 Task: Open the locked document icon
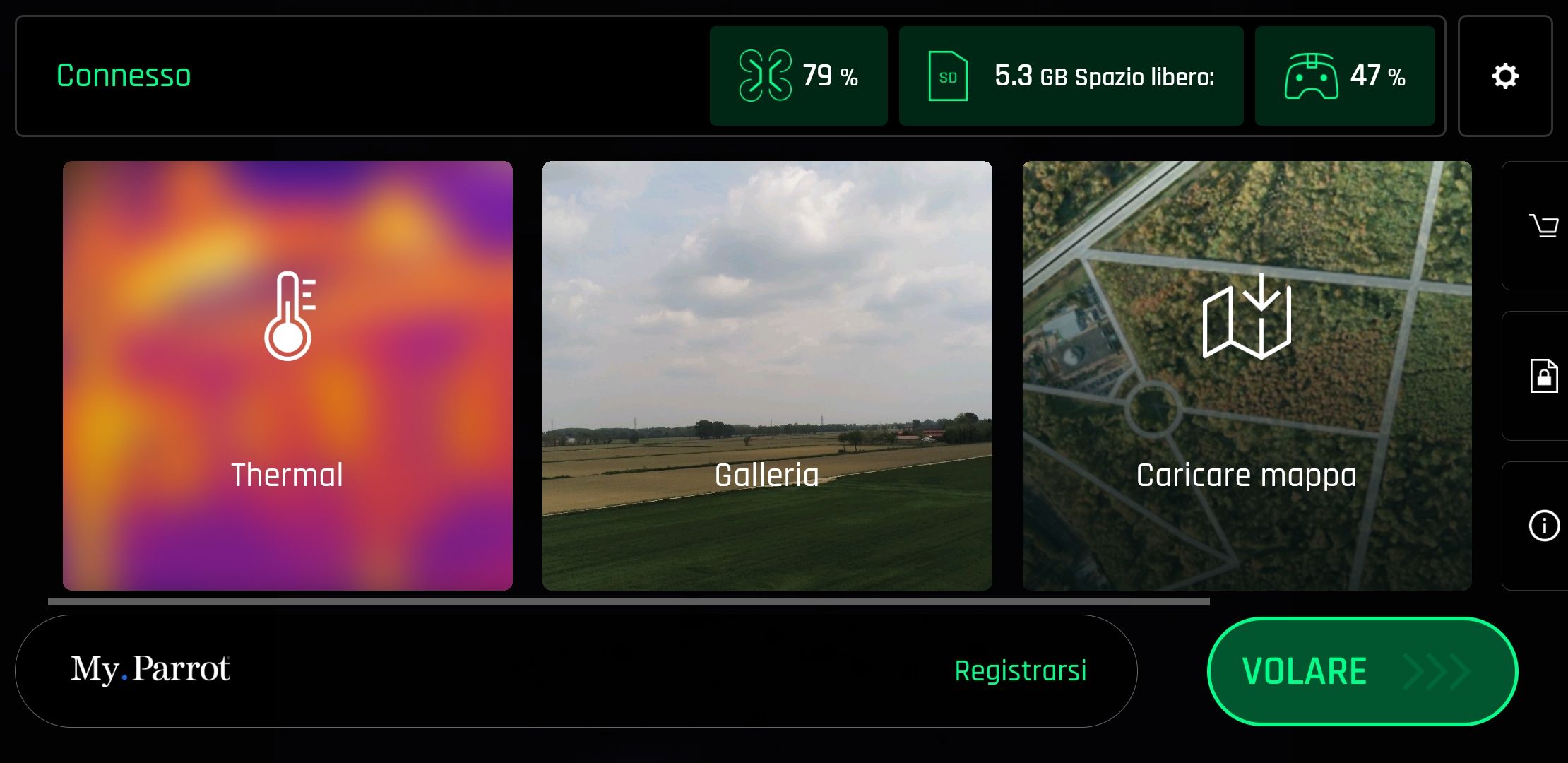click(x=1544, y=375)
